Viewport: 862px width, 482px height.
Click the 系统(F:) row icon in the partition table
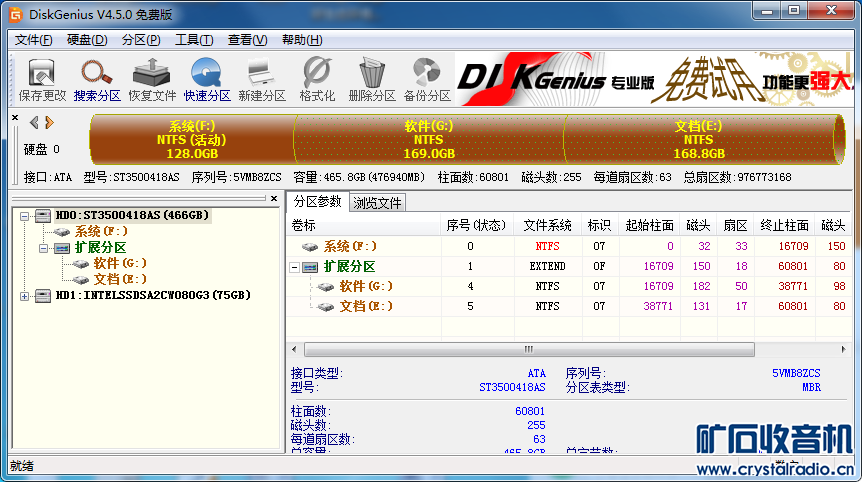pos(310,247)
